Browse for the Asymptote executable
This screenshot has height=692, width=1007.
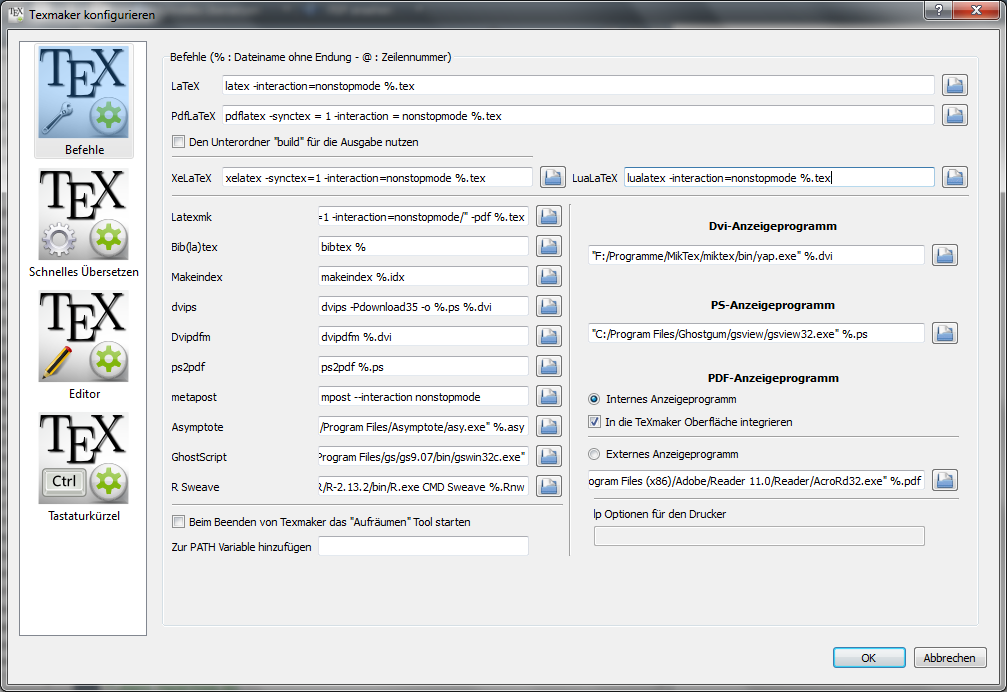[548, 426]
